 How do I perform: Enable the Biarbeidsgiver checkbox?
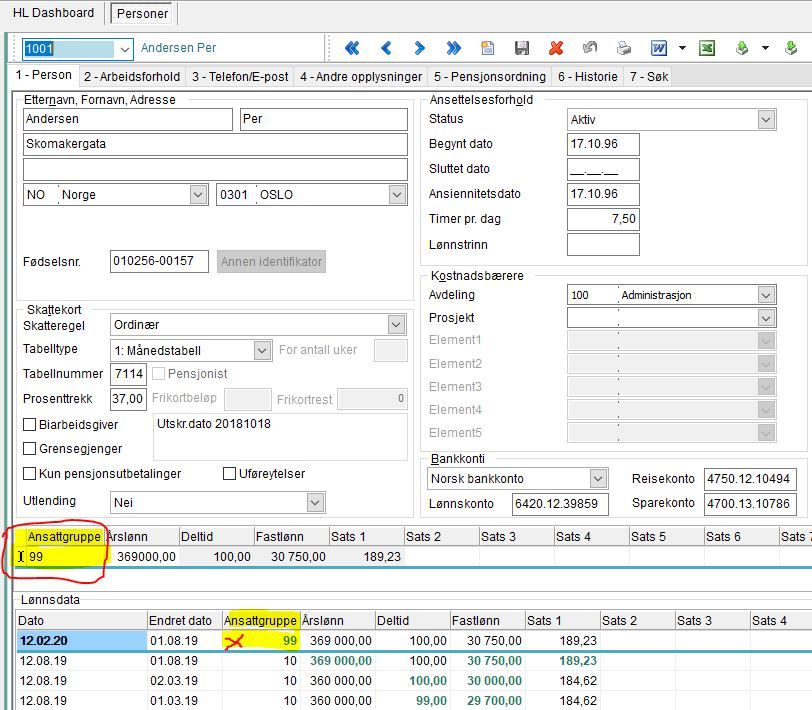[30, 425]
